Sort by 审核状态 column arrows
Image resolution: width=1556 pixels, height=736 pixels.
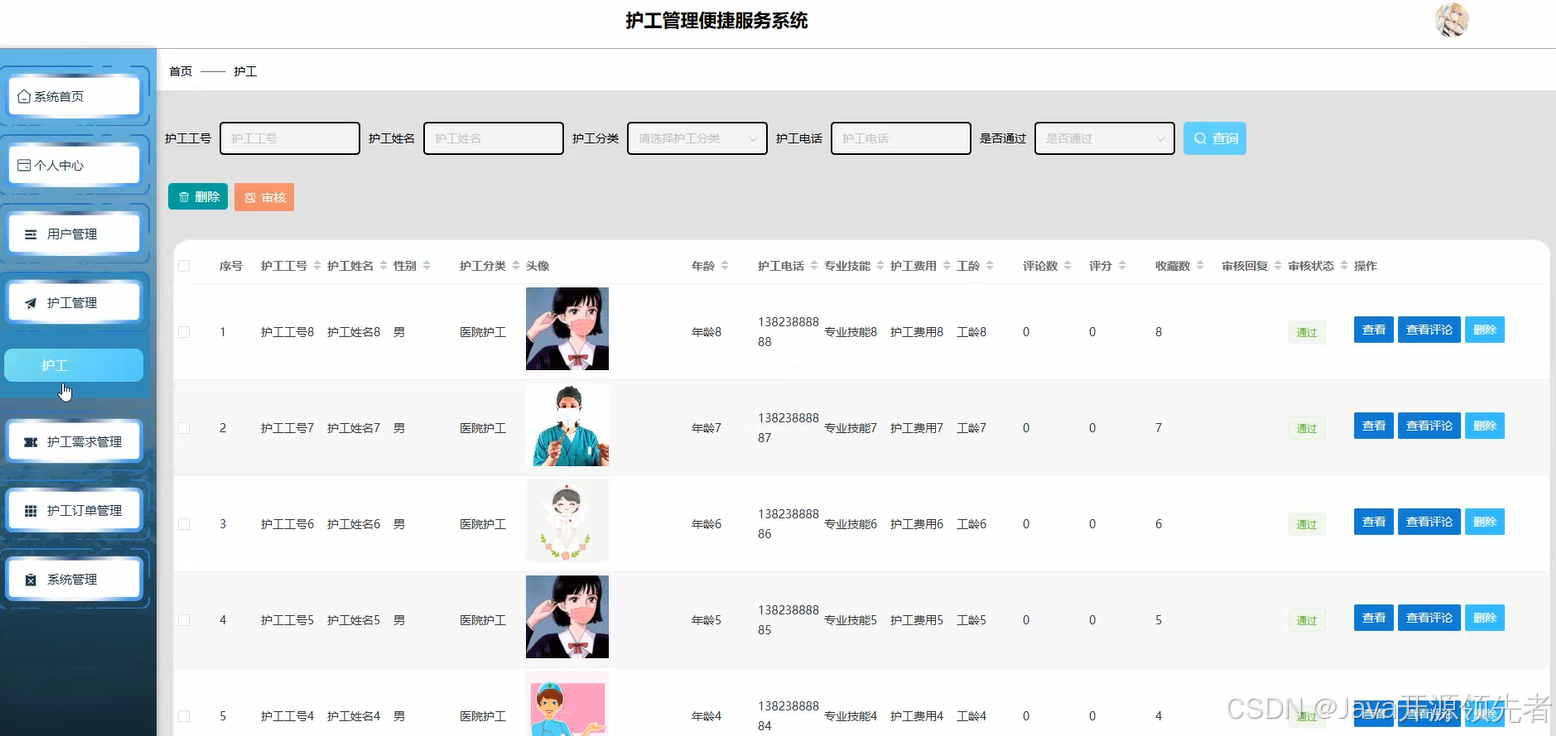(1344, 266)
